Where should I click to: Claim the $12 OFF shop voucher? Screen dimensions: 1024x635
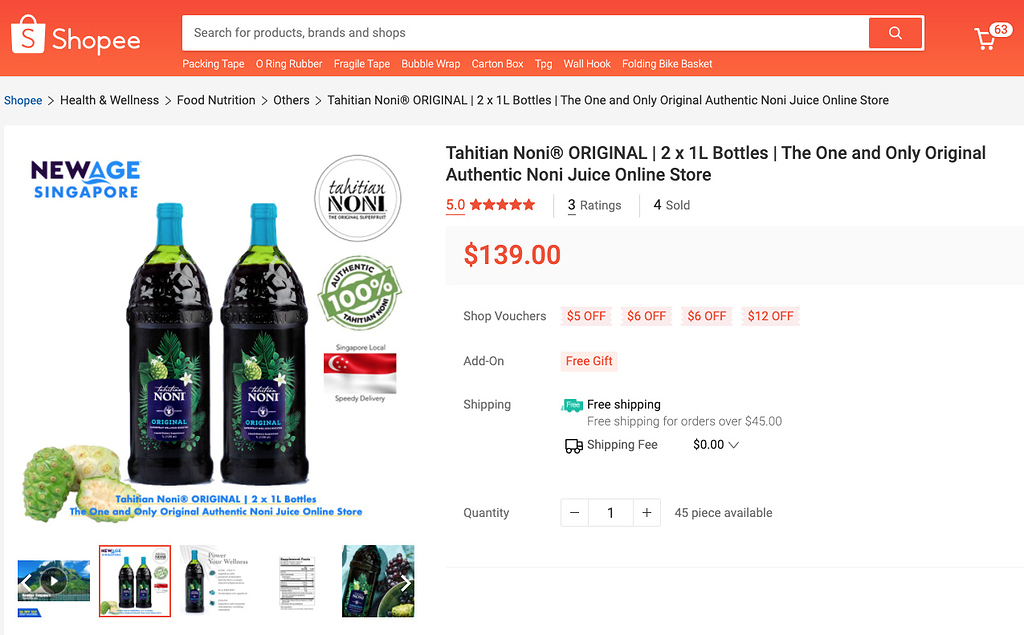(x=770, y=315)
